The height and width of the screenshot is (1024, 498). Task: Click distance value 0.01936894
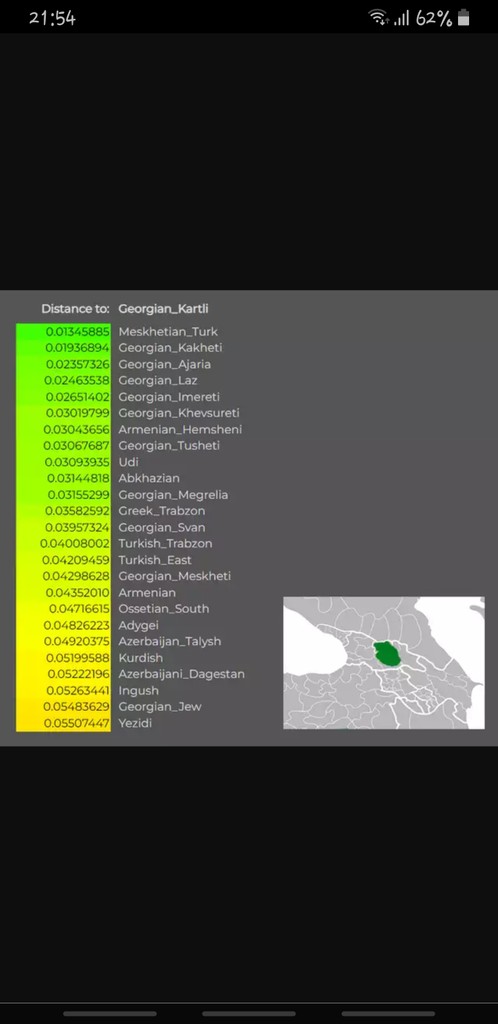pos(78,348)
